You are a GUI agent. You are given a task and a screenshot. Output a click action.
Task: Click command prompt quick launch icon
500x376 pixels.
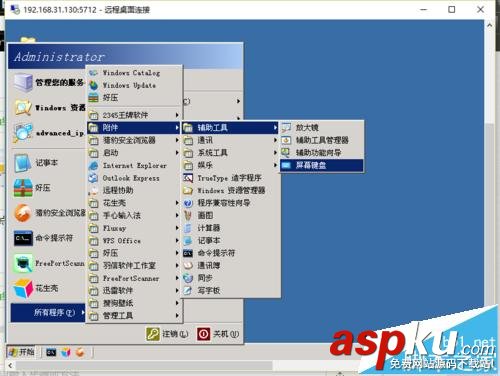(x=51, y=352)
